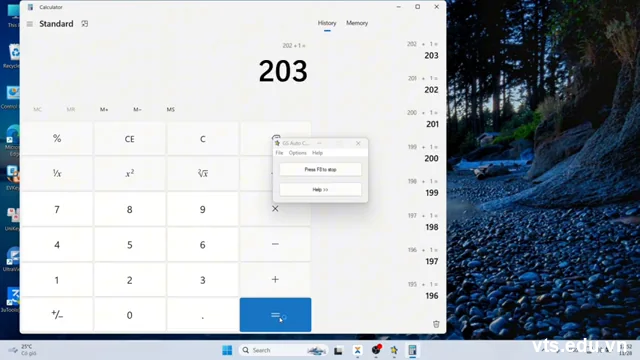This screenshot has height=360, width=640.
Task: Click digit 5 on the keypad
Action: (129, 244)
